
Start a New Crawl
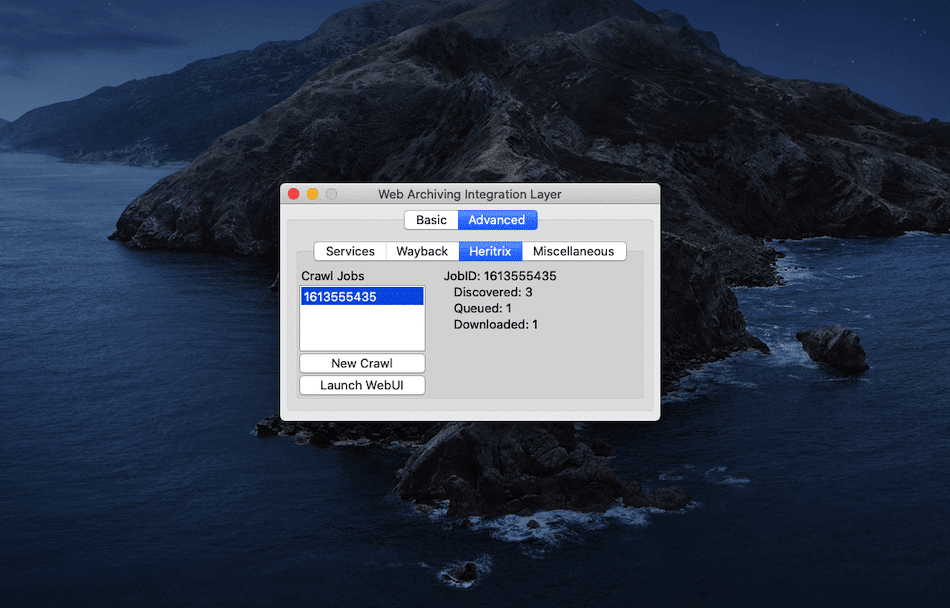pos(362,363)
